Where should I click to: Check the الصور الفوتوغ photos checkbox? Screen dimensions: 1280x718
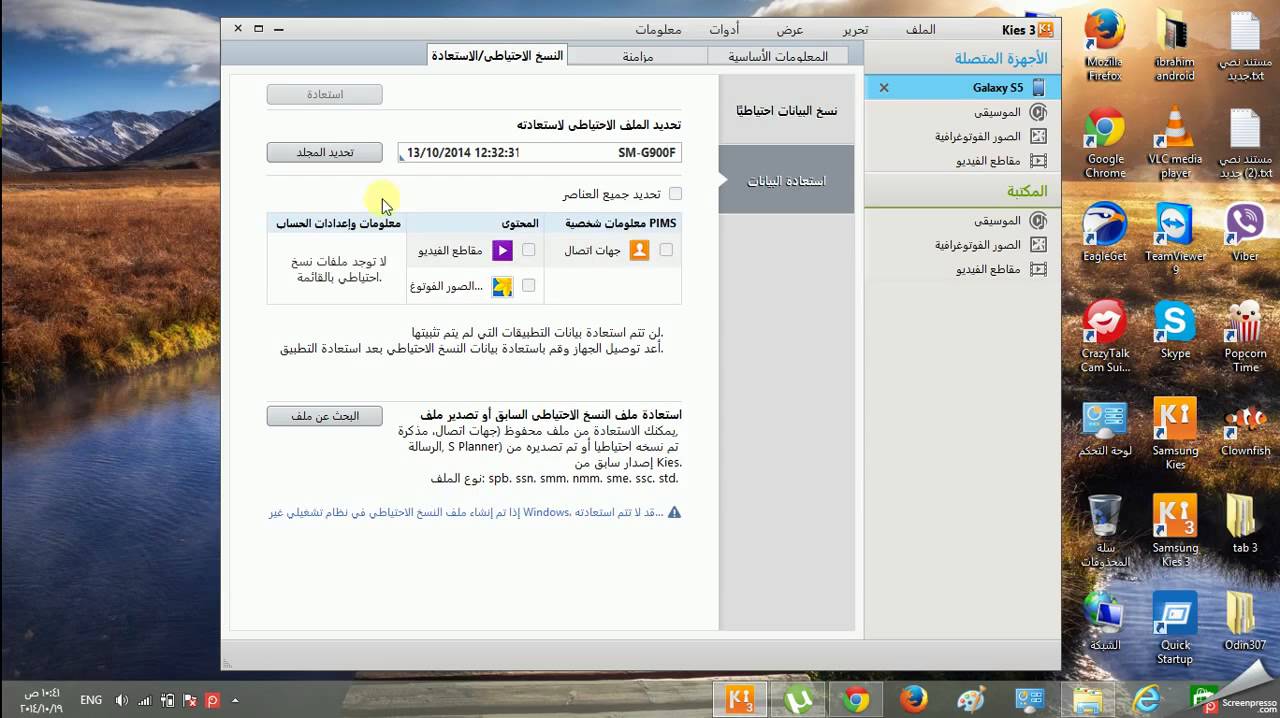529,286
